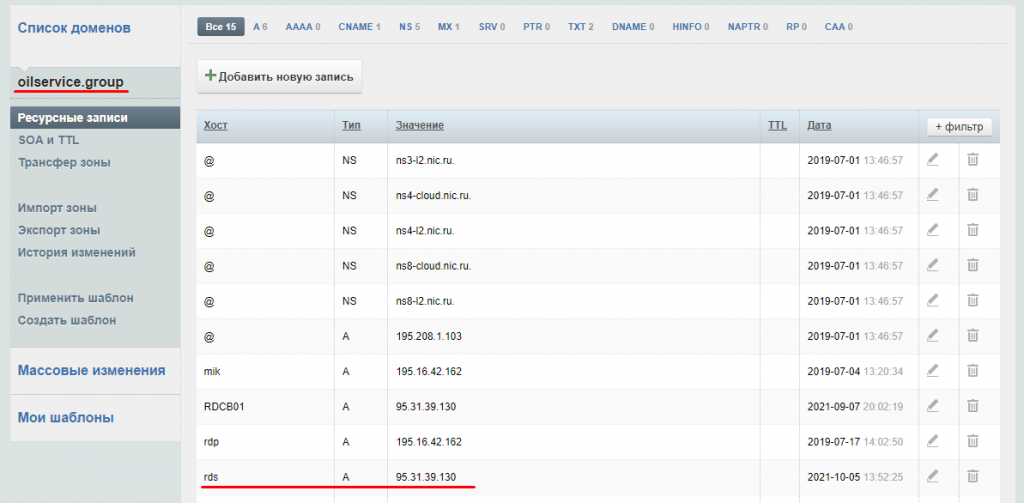
Task: Filter by TXT records tab
Action: (x=581, y=27)
